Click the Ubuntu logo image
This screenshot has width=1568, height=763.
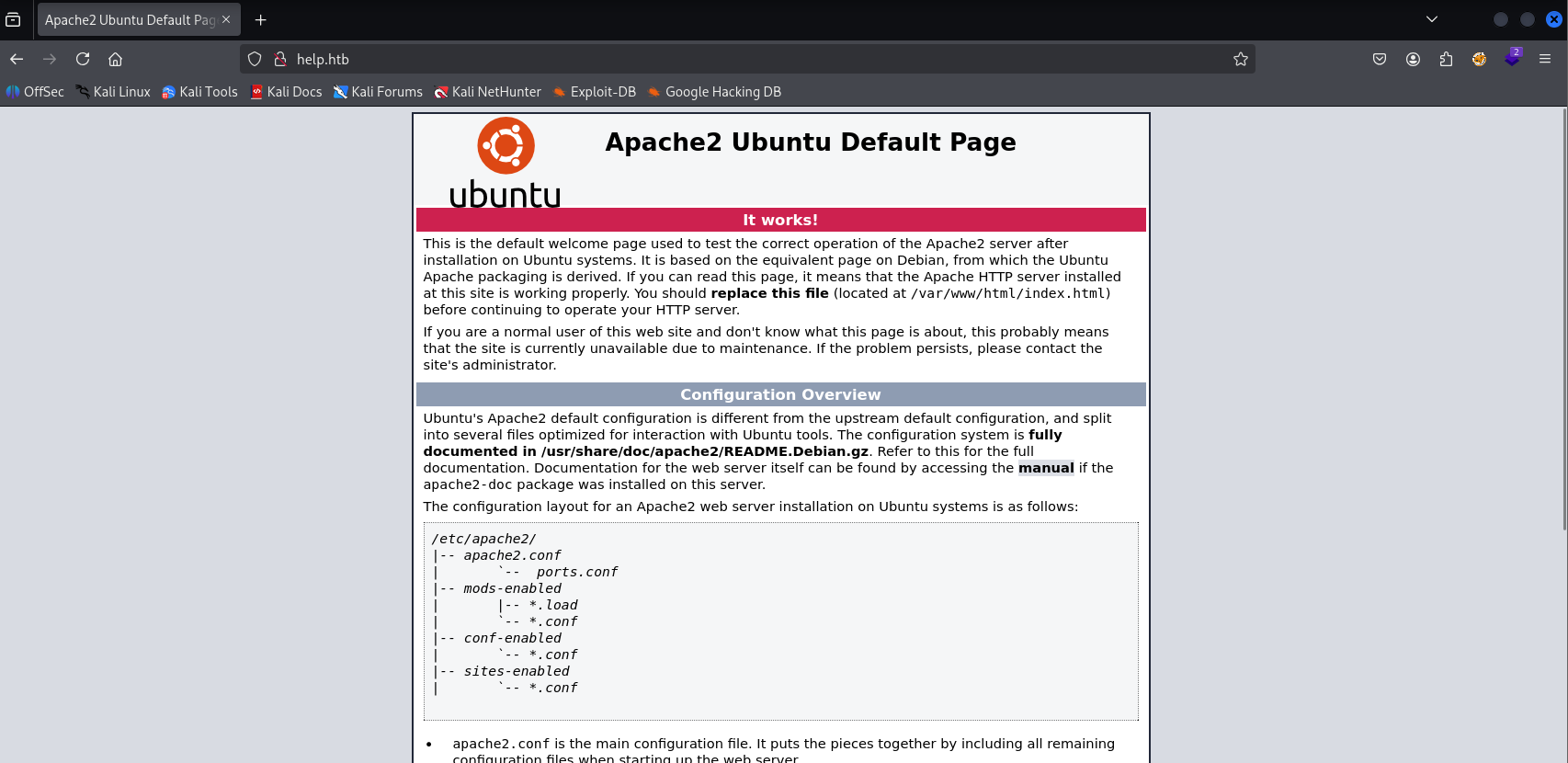(505, 163)
